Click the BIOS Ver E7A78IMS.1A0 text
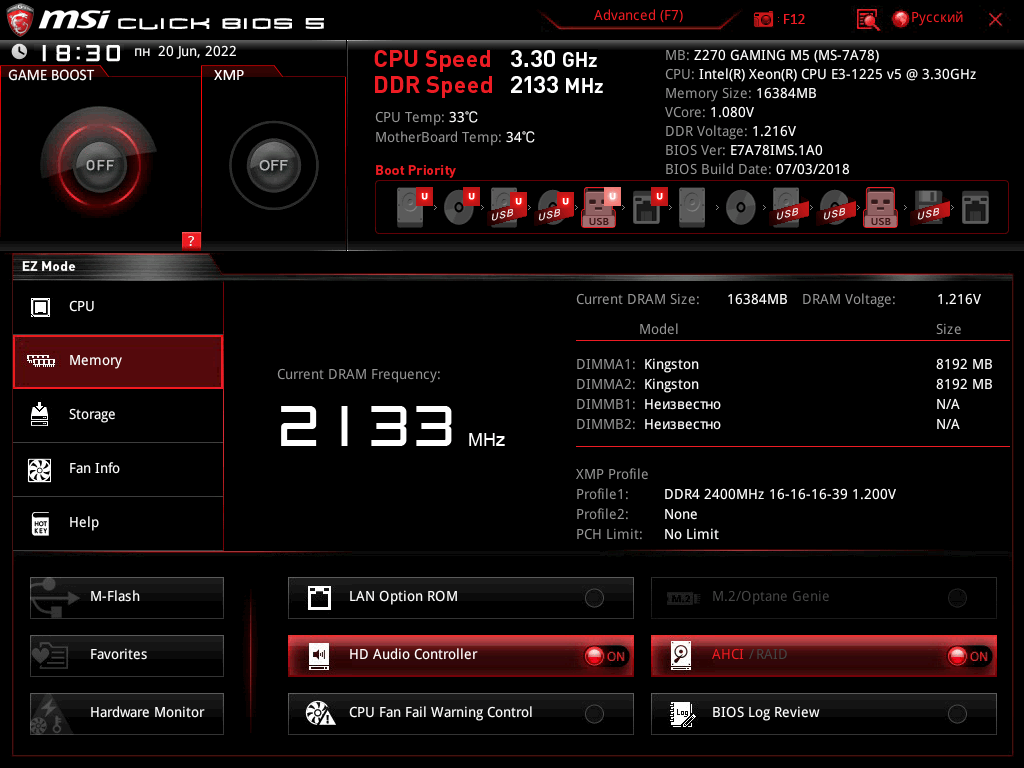Screen dimensions: 1024x768 tap(743, 150)
